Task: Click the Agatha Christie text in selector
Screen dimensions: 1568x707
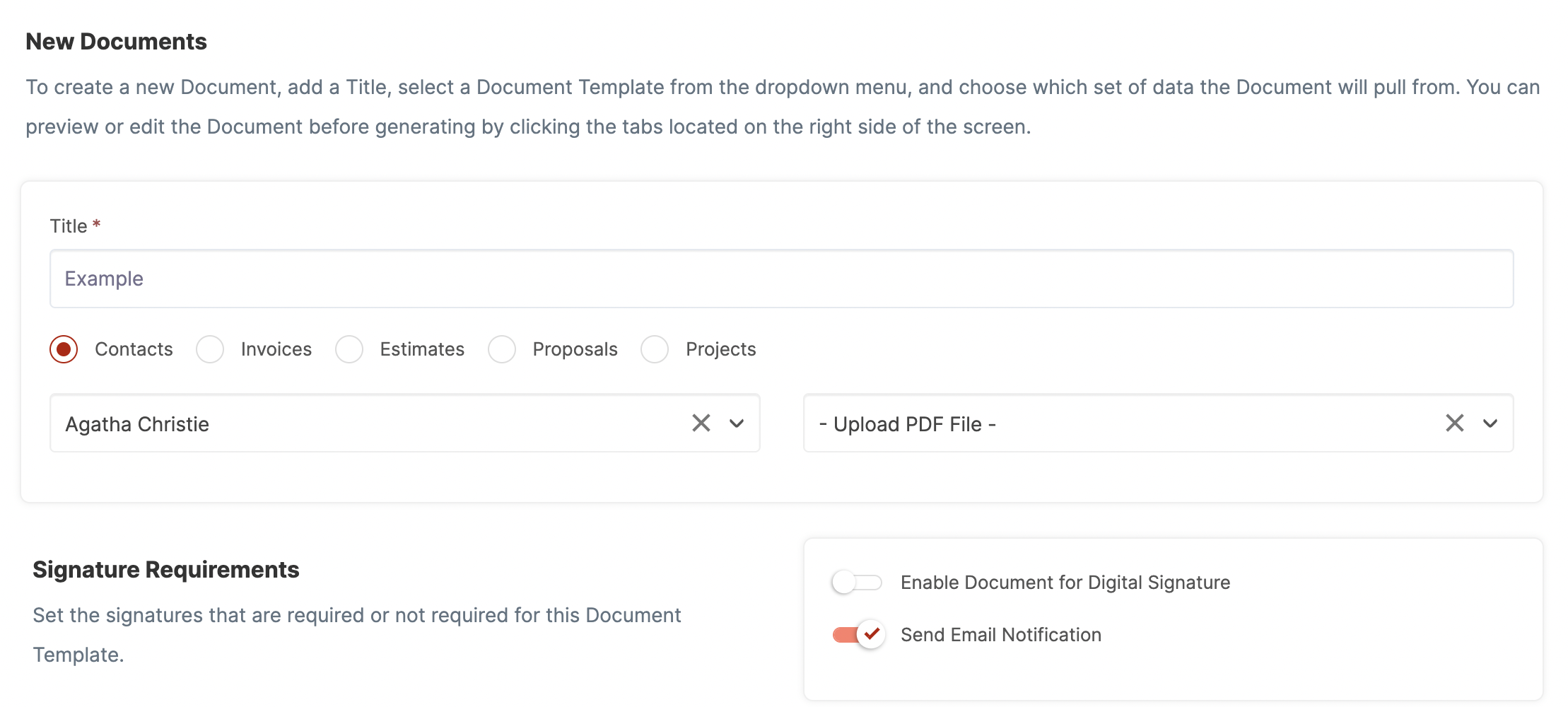Action: [137, 424]
